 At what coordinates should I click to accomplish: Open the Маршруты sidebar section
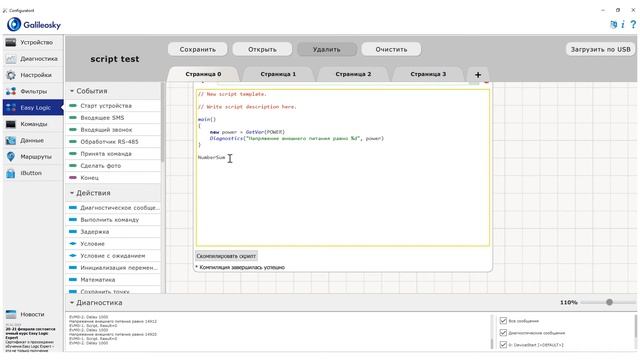(33, 157)
